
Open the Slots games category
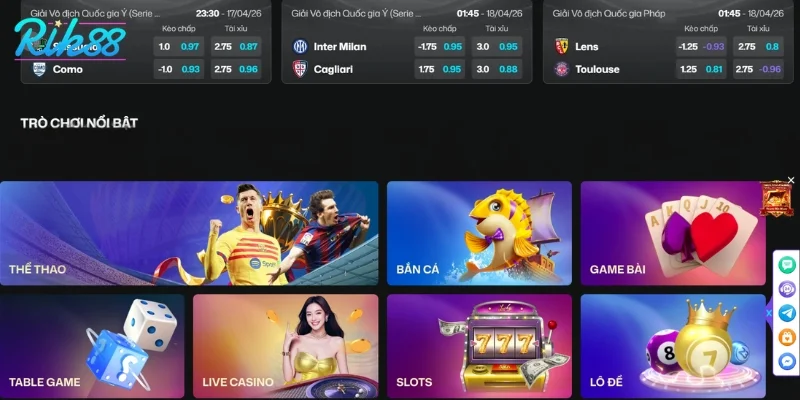479,346
